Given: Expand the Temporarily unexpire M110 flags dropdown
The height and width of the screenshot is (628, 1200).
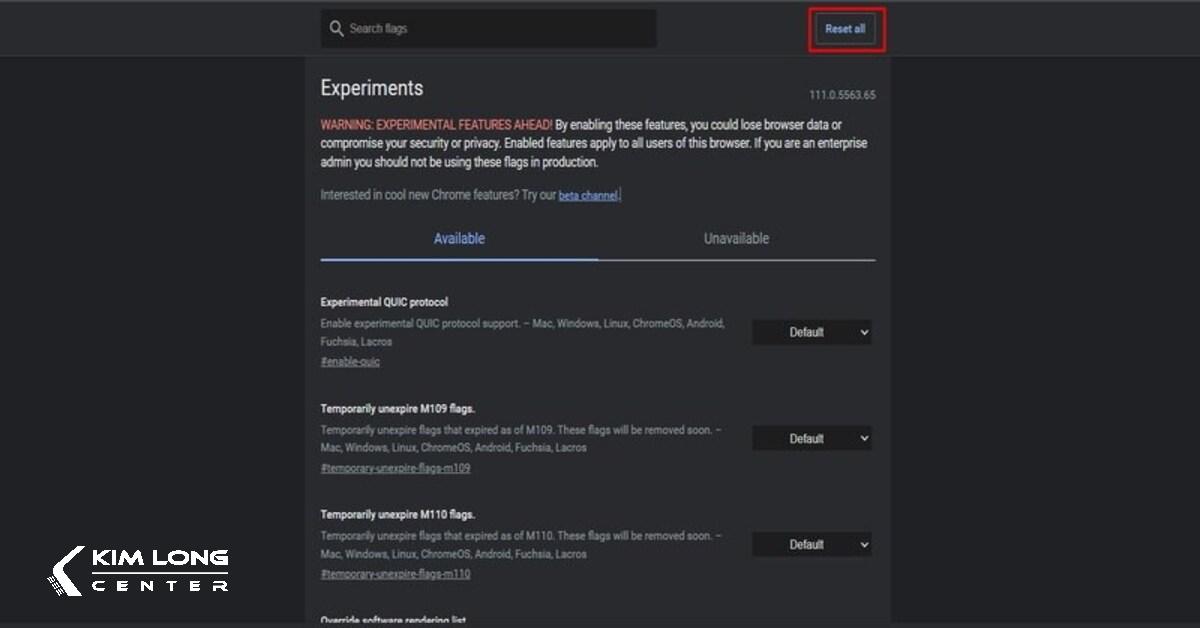Looking at the screenshot, I should (x=811, y=545).
